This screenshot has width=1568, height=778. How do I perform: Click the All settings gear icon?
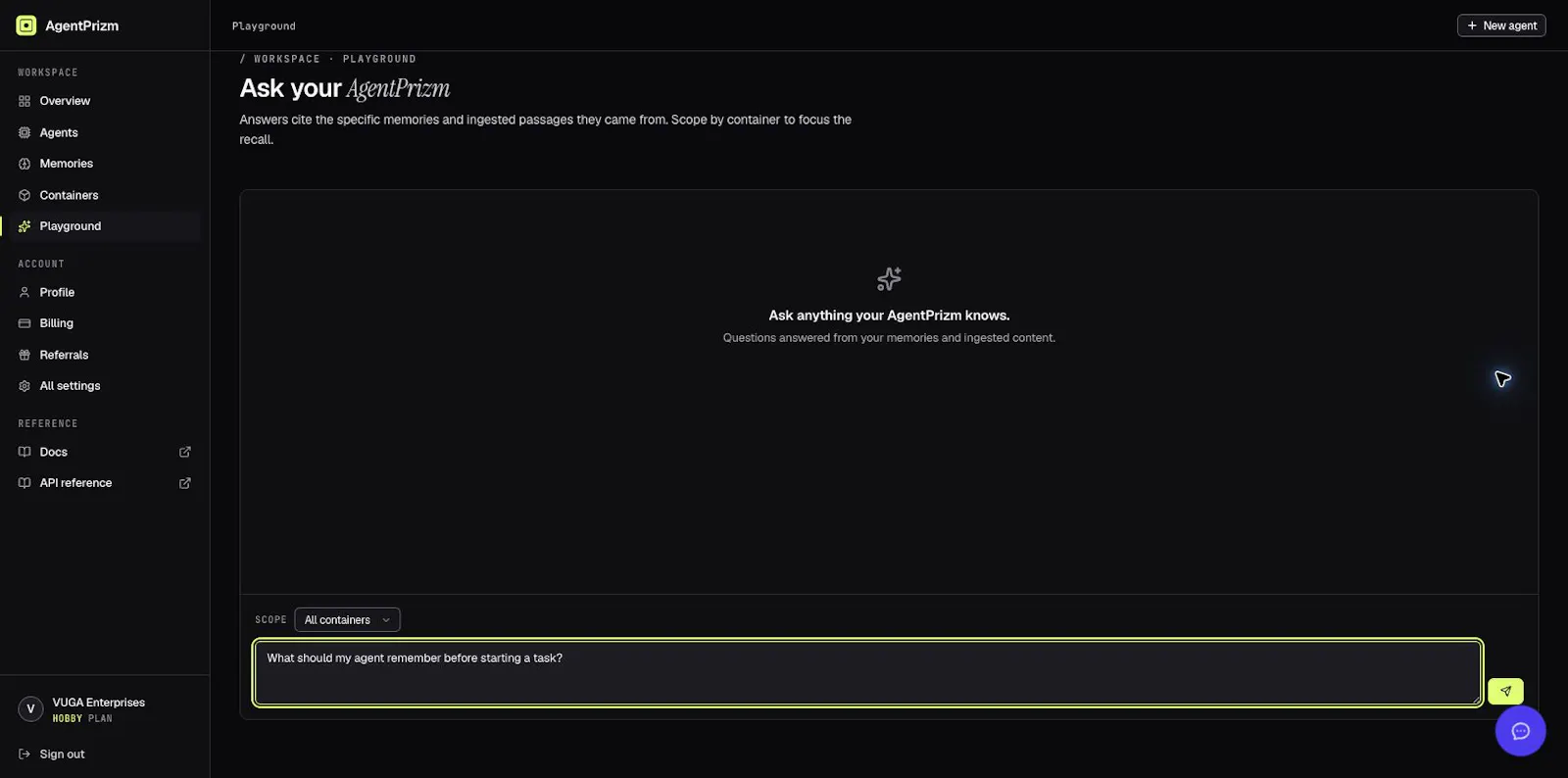(x=24, y=386)
